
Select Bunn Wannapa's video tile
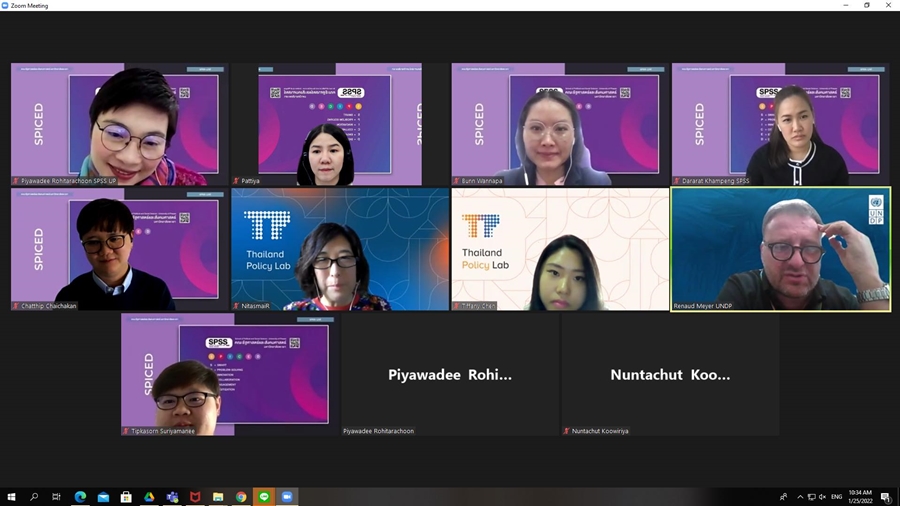pos(560,124)
